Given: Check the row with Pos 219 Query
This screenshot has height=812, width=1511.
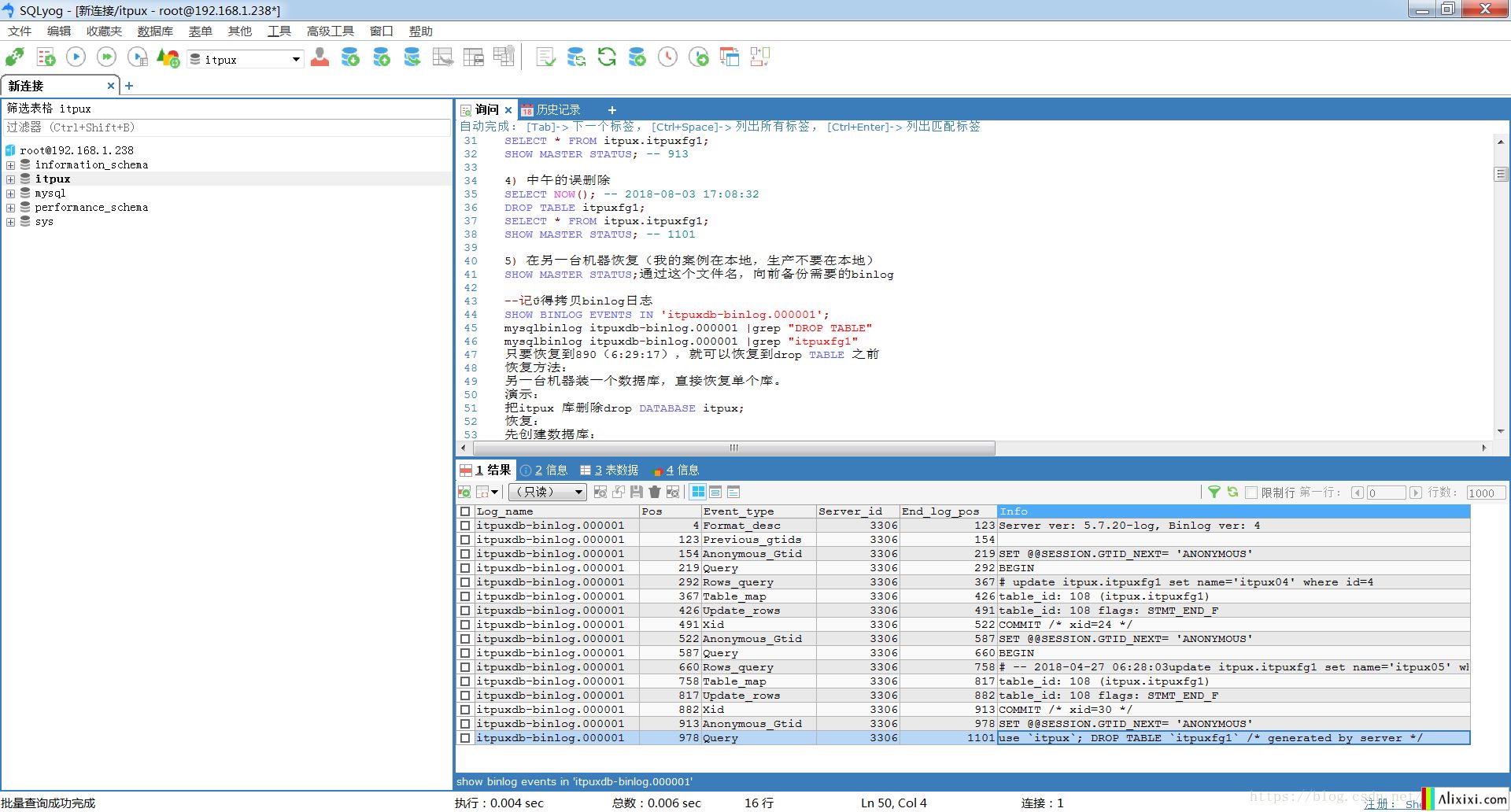Looking at the screenshot, I should (465, 568).
